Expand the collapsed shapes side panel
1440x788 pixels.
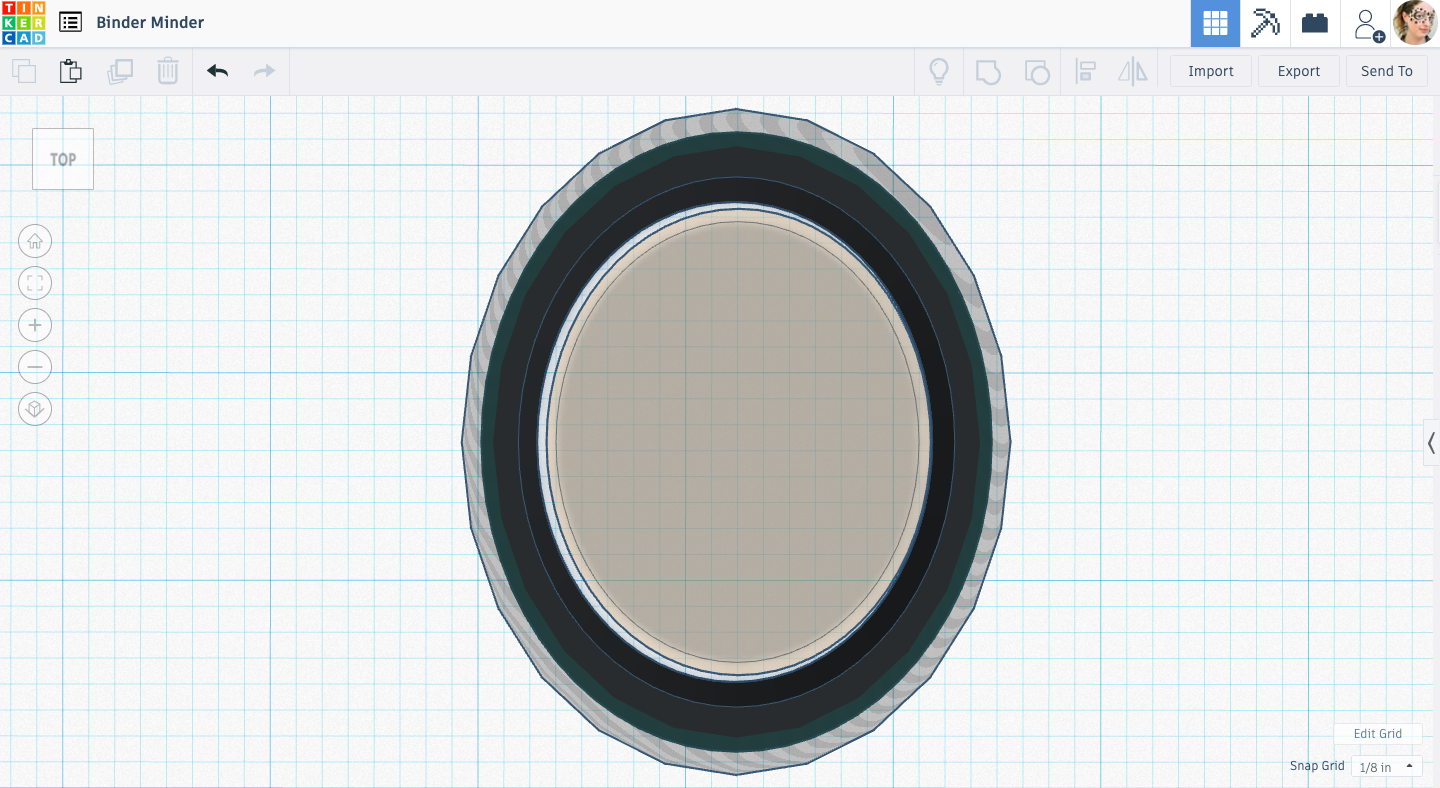[x=1432, y=442]
